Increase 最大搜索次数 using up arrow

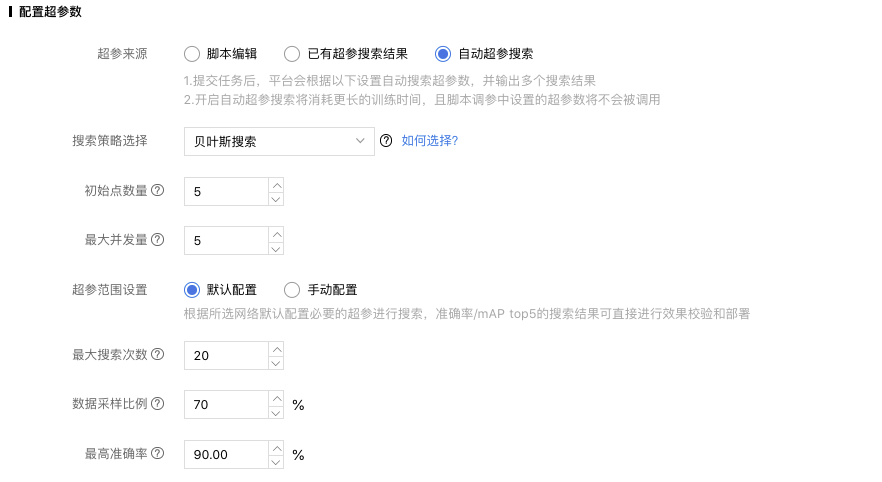pos(276,349)
